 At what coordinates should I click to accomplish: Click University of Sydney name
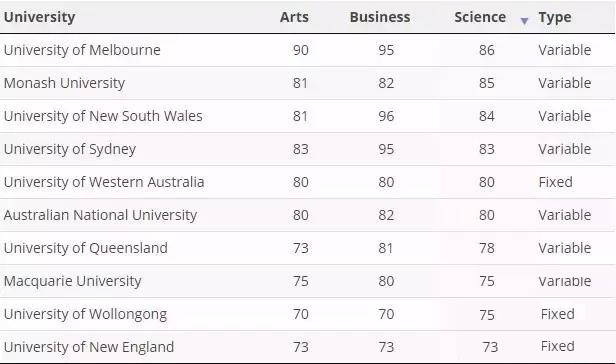click(x=70, y=149)
